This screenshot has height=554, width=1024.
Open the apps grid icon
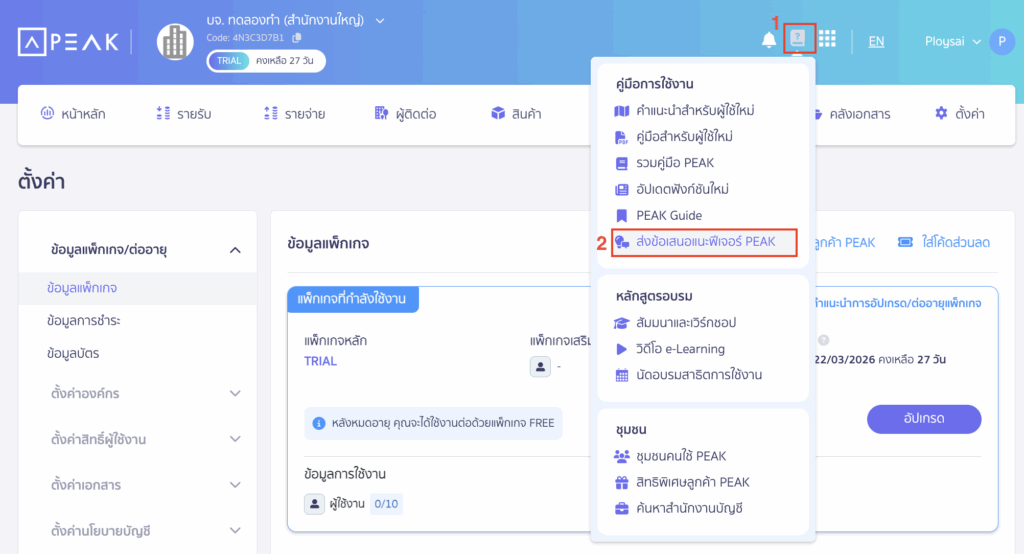tap(827, 39)
